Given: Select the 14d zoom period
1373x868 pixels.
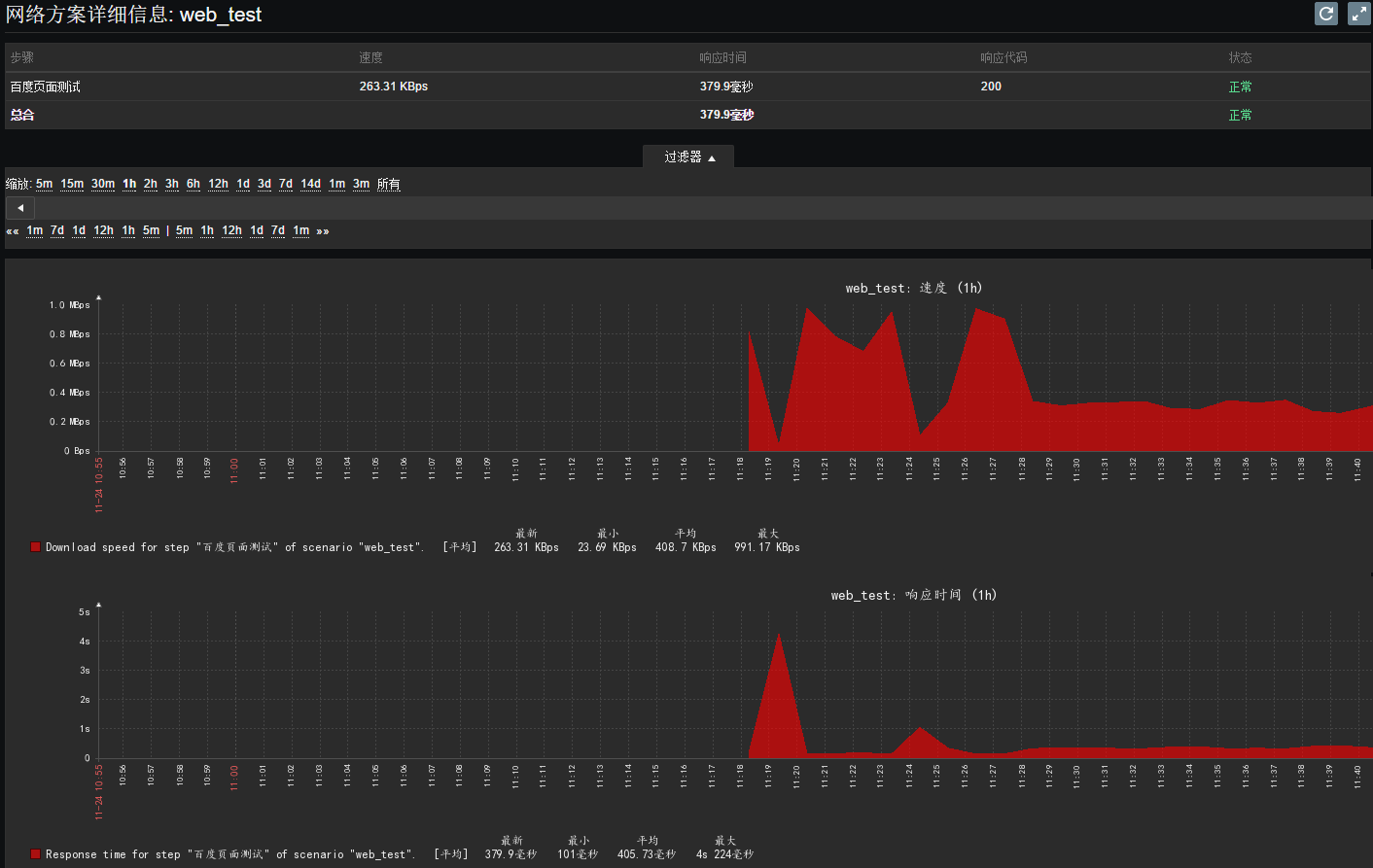Looking at the screenshot, I should point(311,184).
